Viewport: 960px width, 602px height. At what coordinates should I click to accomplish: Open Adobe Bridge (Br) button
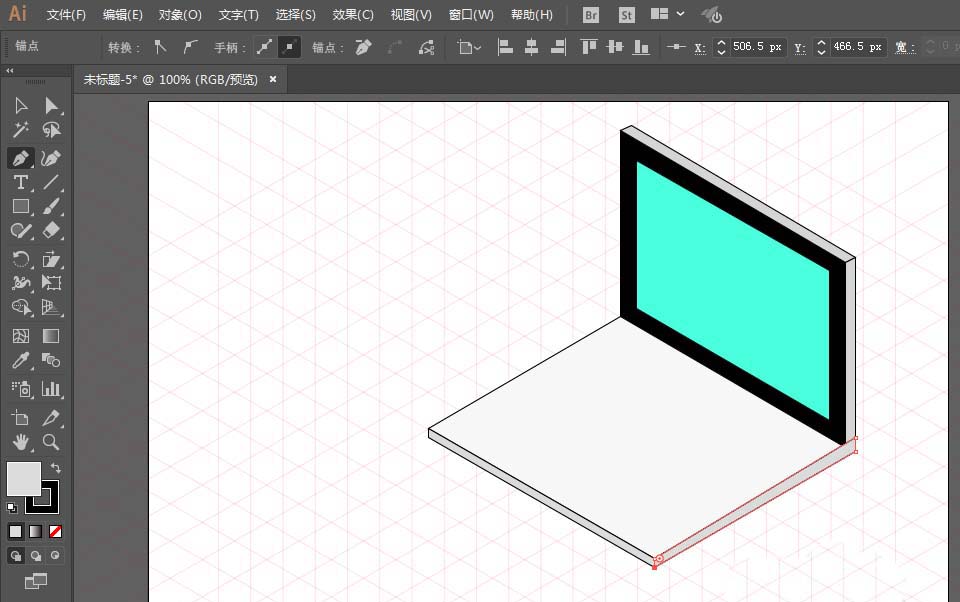591,15
